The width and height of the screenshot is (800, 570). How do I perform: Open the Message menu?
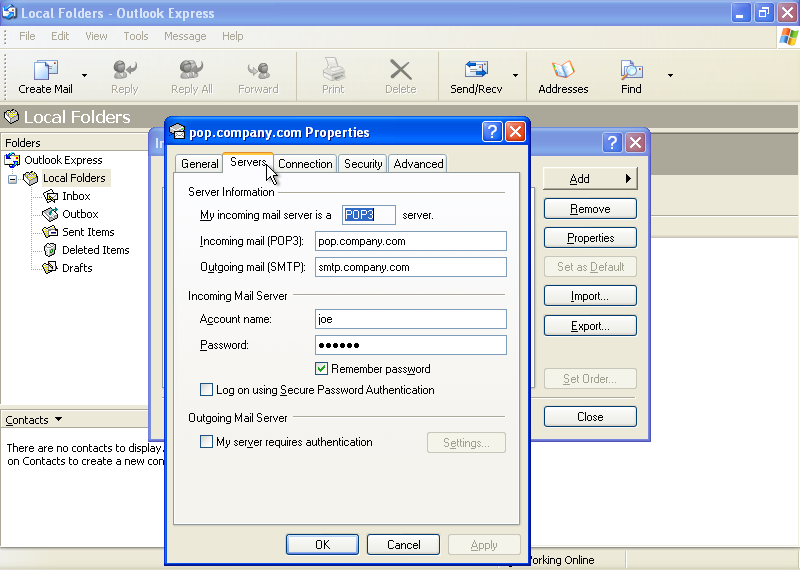click(x=185, y=36)
